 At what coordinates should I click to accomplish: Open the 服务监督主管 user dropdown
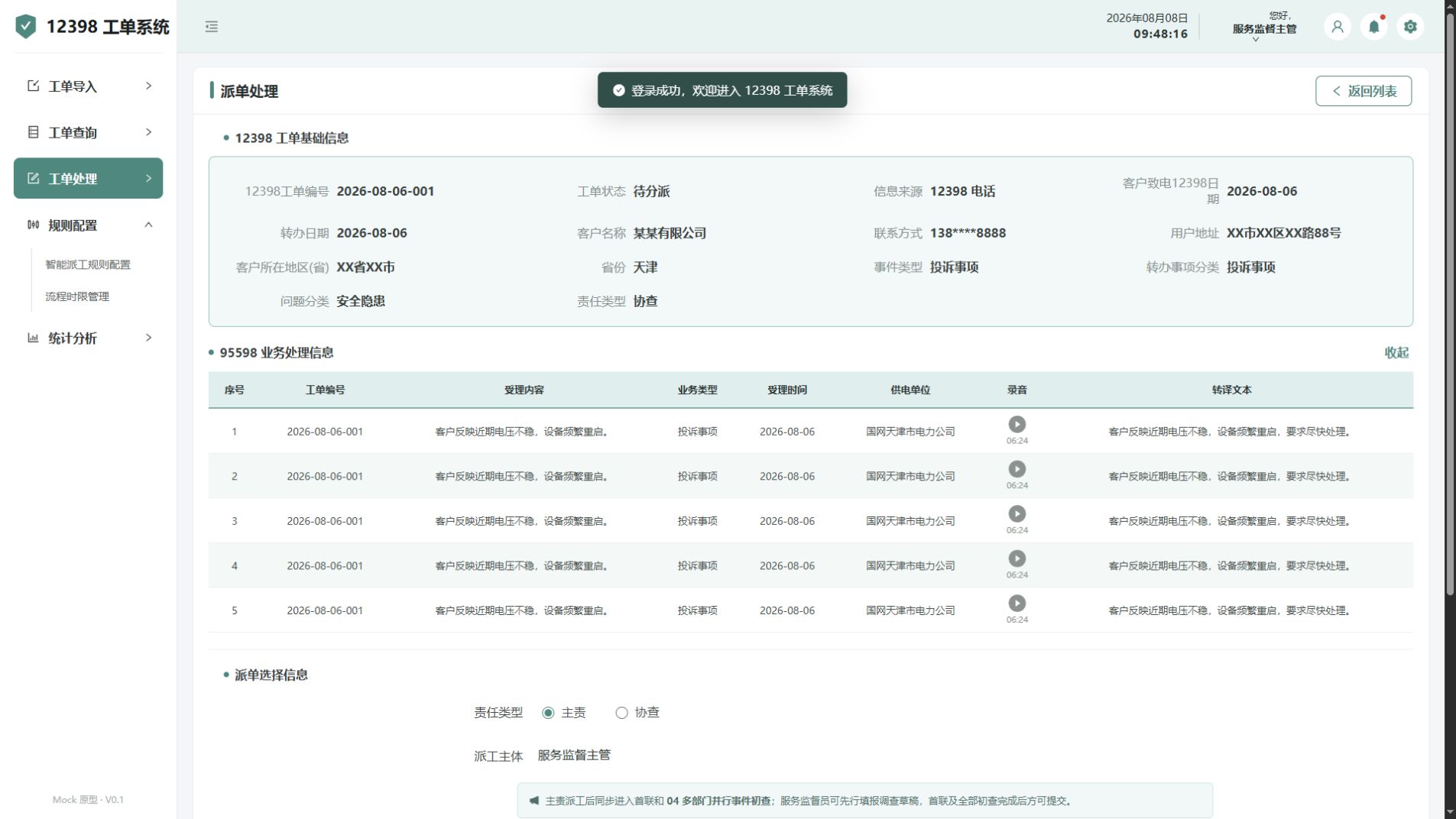pos(1264,28)
